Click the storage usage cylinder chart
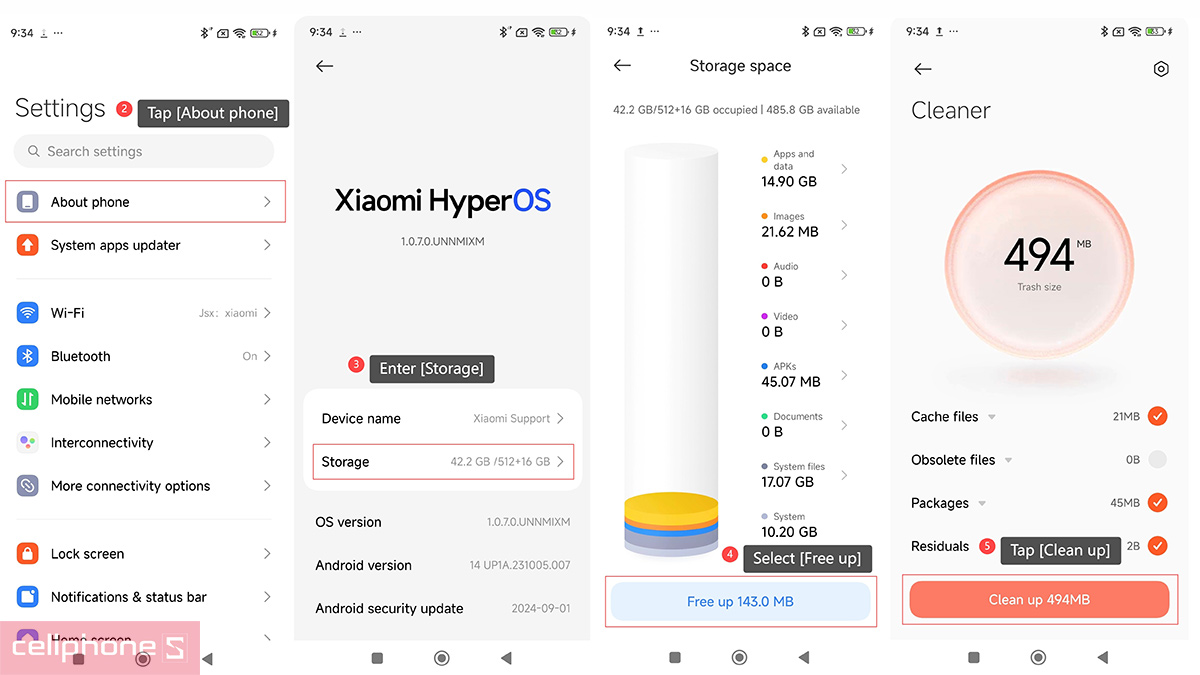 [x=671, y=350]
